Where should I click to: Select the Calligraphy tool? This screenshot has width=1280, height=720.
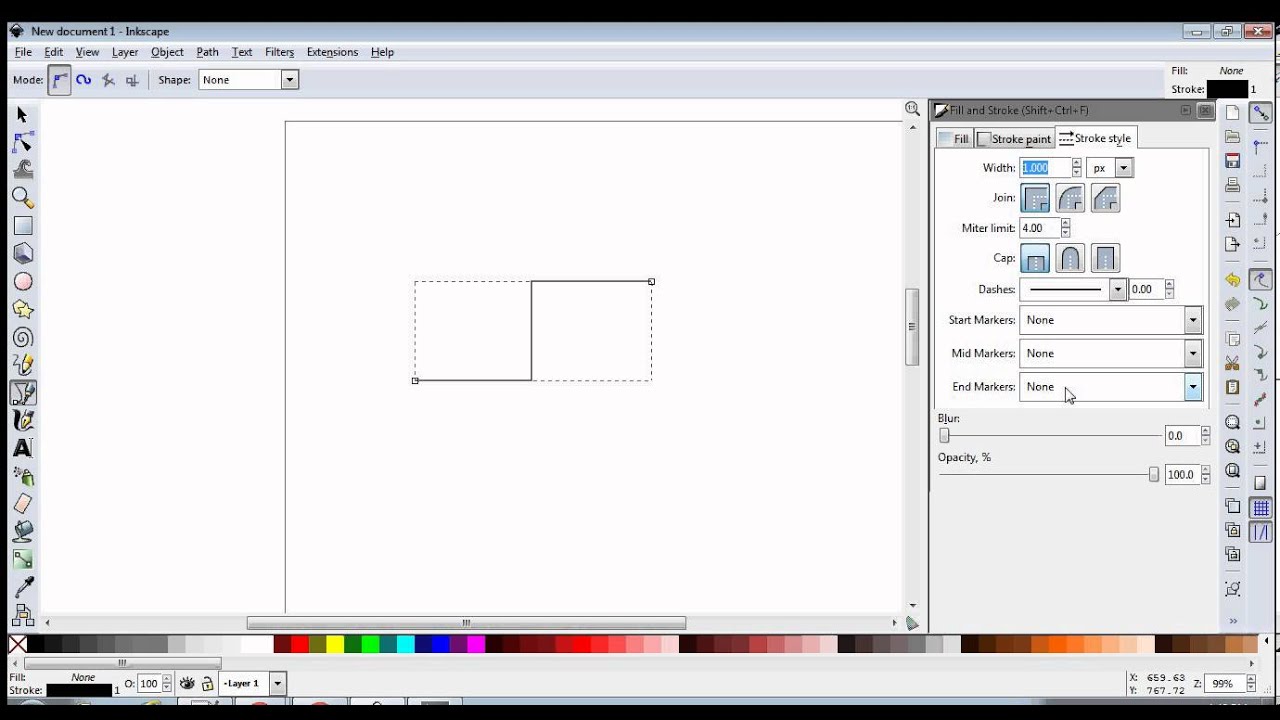pos(23,420)
